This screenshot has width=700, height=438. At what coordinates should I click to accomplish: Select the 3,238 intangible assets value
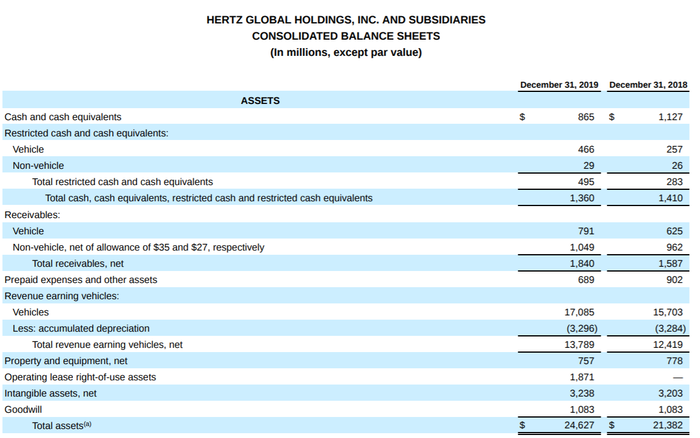pos(582,394)
